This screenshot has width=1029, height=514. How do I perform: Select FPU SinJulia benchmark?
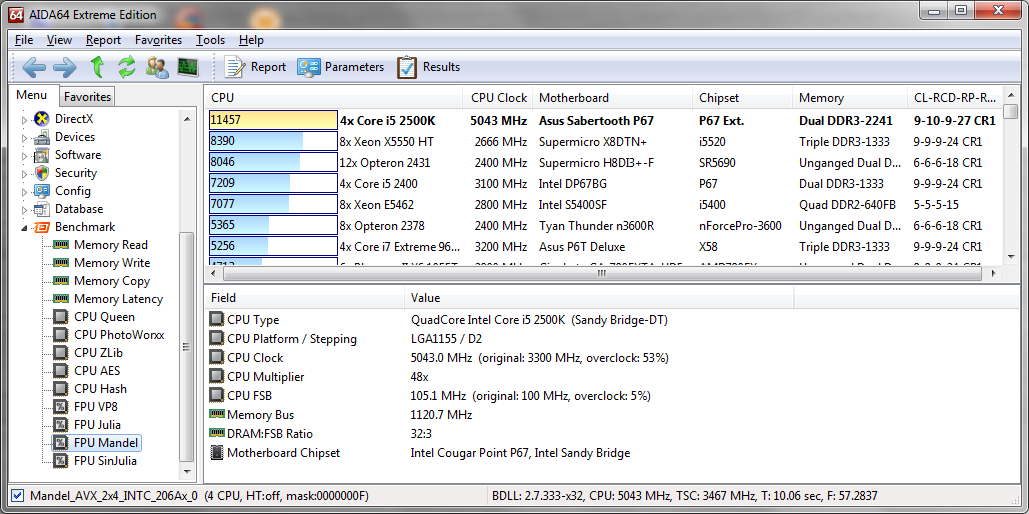(105, 461)
